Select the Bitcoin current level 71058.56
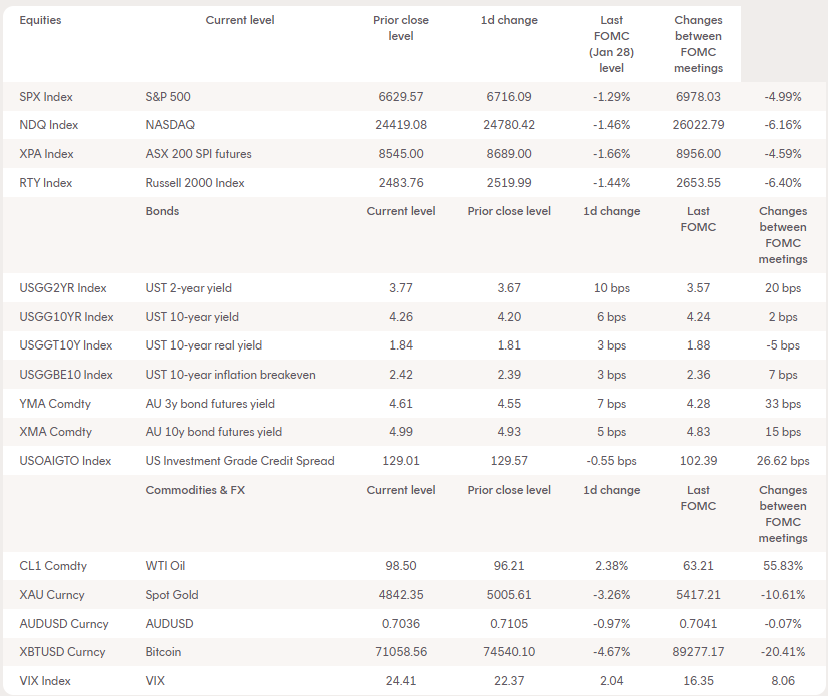Image resolution: width=828 pixels, height=696 pixels. pyautogui.click(x=400, y=653)
